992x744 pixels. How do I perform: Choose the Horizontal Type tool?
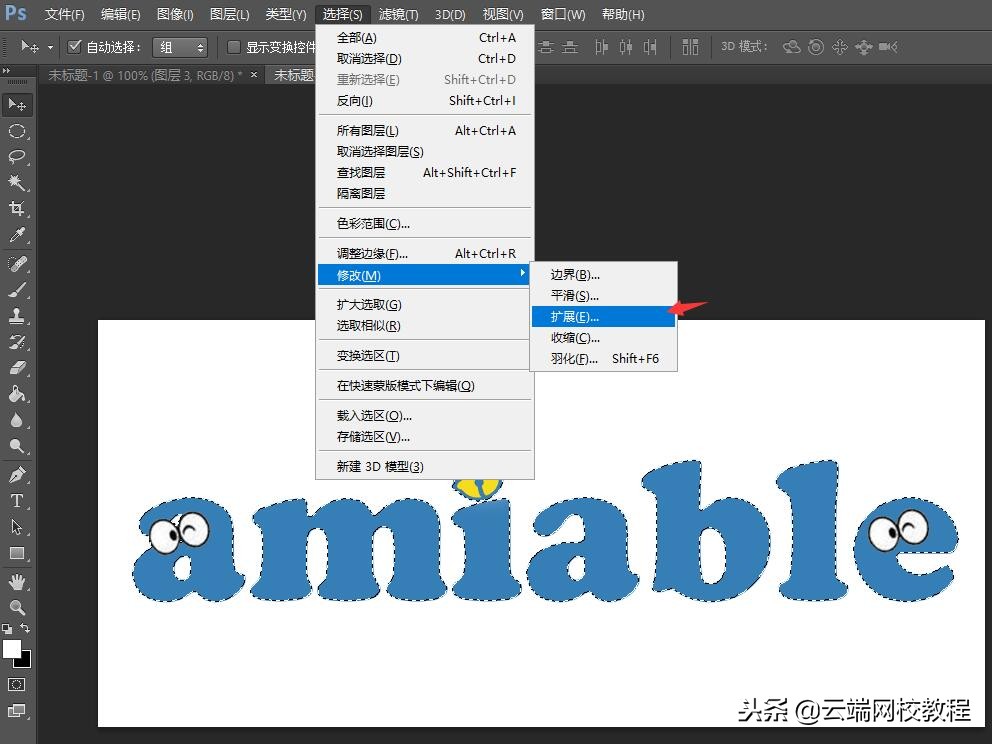pyautogui.click(x=16, y=499)
